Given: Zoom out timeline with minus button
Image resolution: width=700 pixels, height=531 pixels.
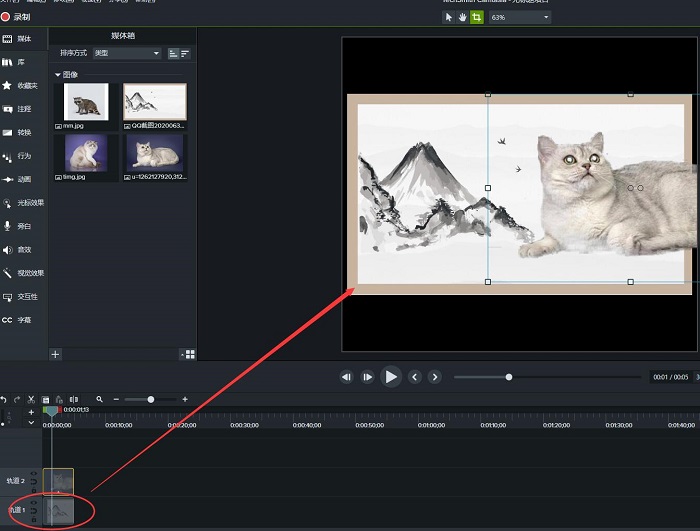Looking at the screenshot, I should point(116,399).
